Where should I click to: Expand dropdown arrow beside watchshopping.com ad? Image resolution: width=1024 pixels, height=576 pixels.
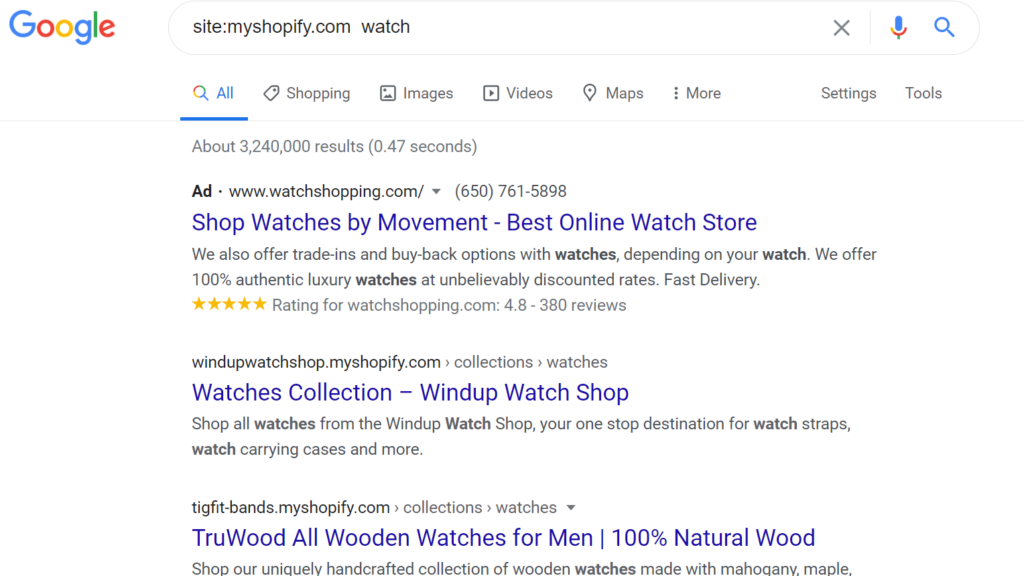(x=436, y=191)
